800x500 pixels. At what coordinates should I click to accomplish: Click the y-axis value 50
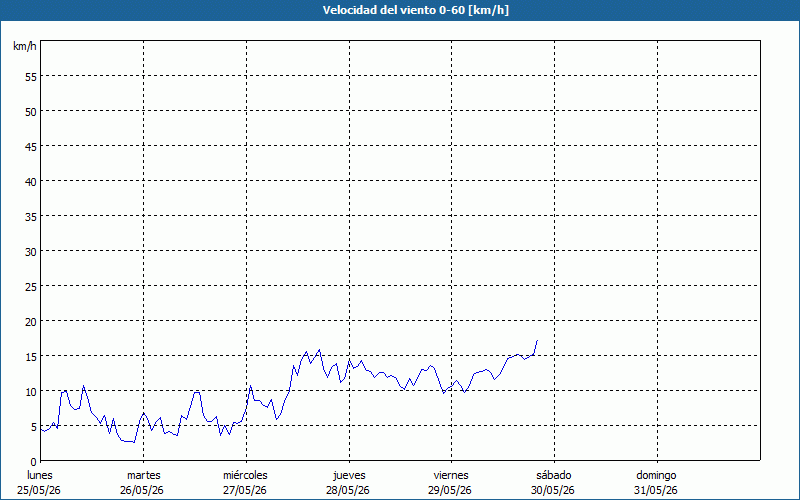click(x=31, y=112)
